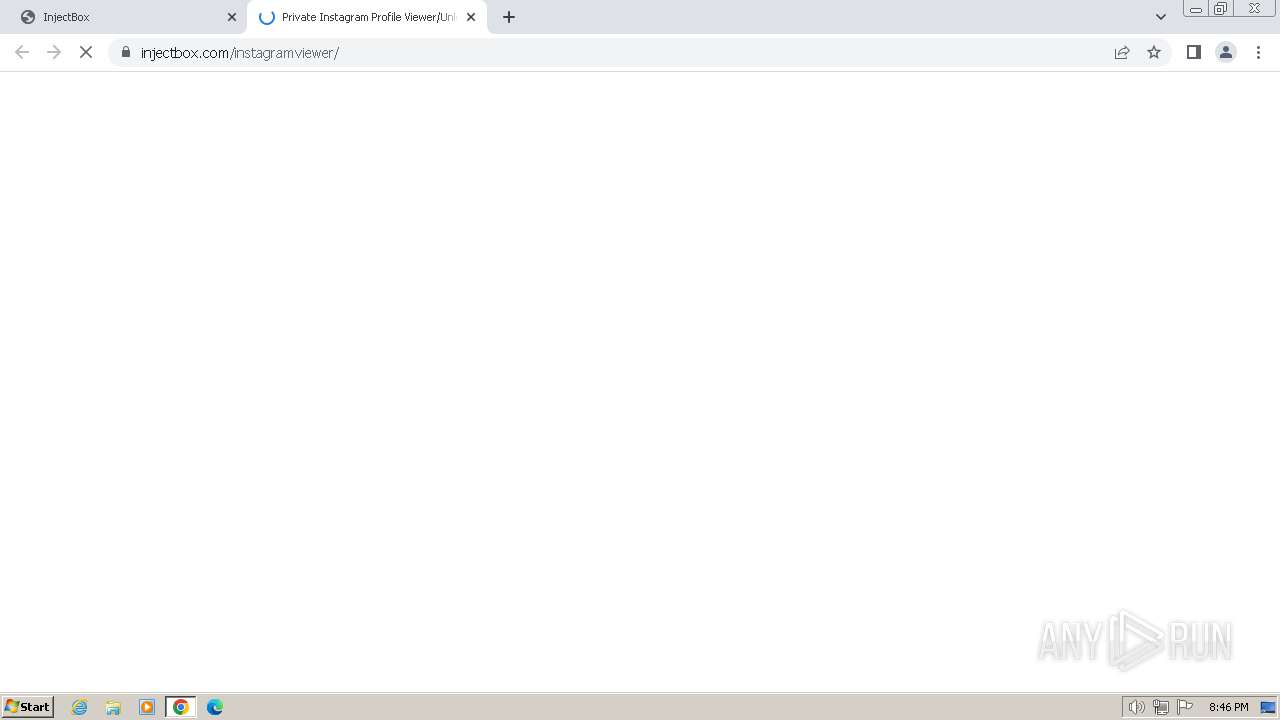View site information via lock icon
The height and width of the screenshot is (720, 1280).
pyautogui.click(x=126, y=52)
